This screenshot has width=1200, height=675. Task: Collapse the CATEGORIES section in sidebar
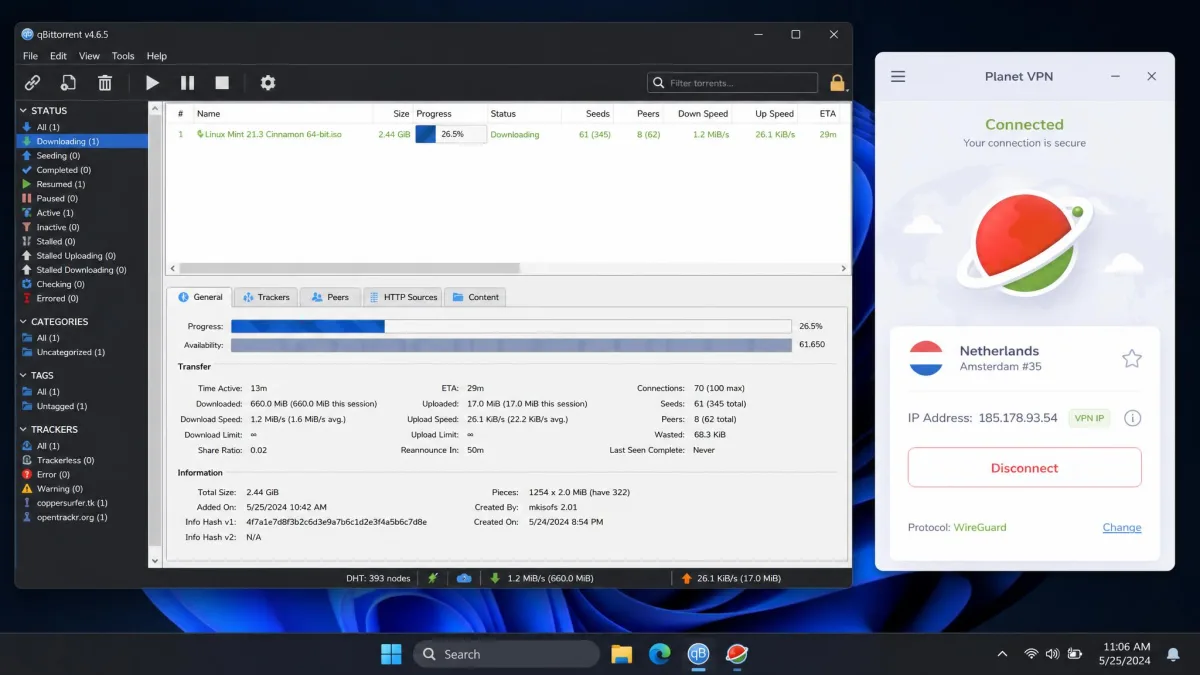pyautogui.click(x=24, y=322)
